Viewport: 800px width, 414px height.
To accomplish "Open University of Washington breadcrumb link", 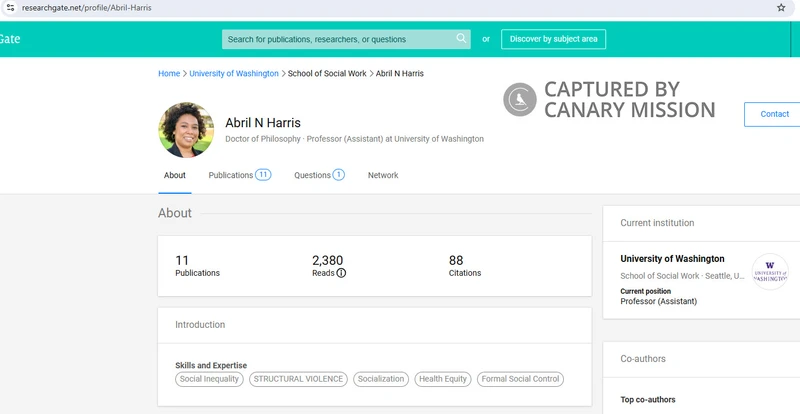I will point(234,74).
